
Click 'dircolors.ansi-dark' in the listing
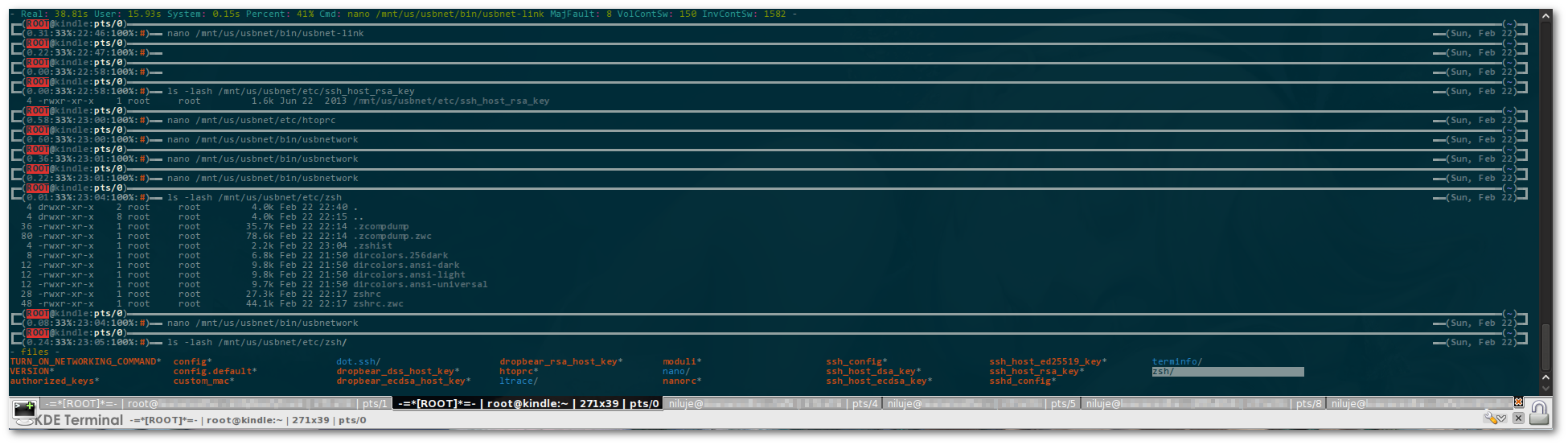(406, 266)
